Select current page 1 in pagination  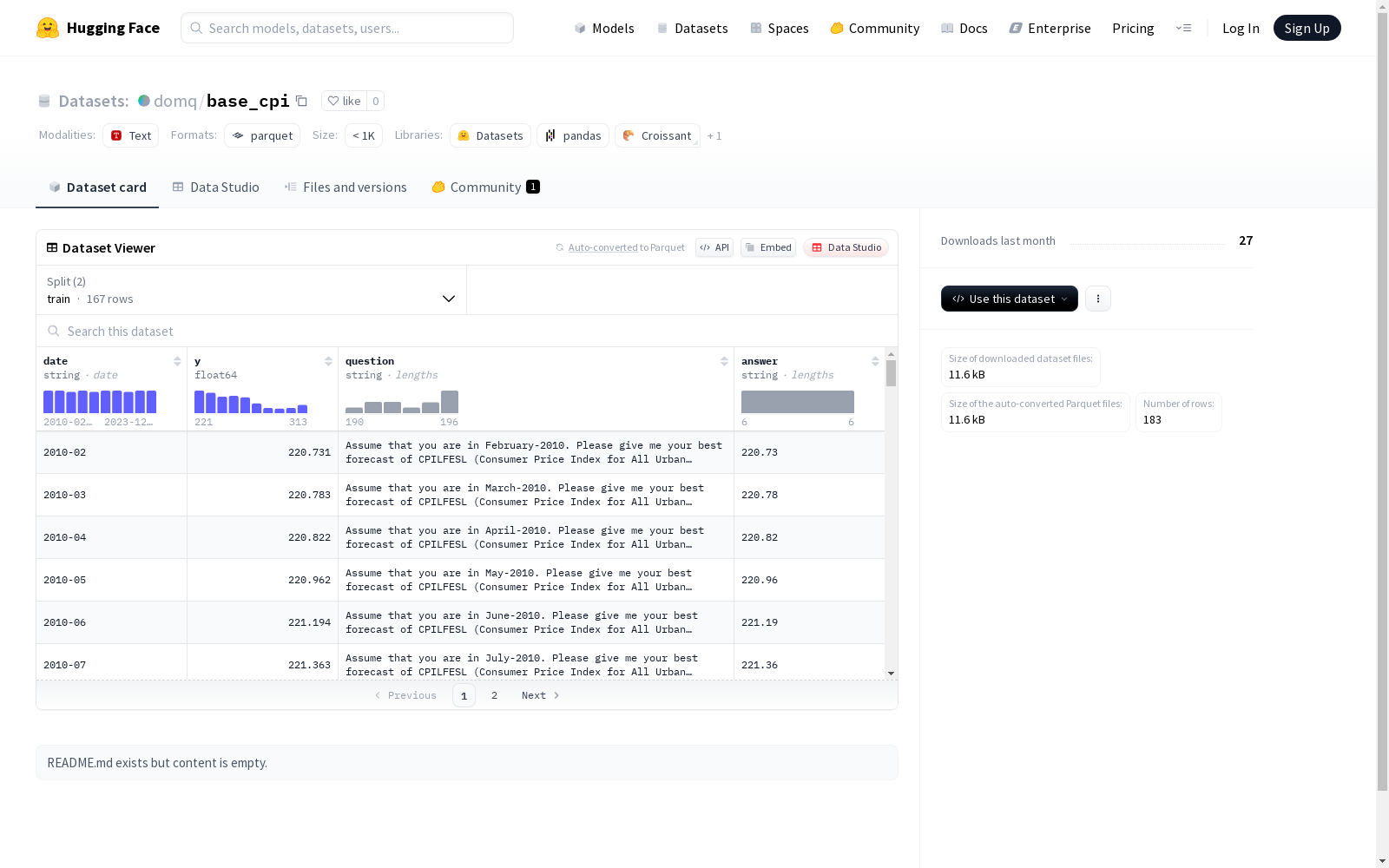tap(464, 695)
